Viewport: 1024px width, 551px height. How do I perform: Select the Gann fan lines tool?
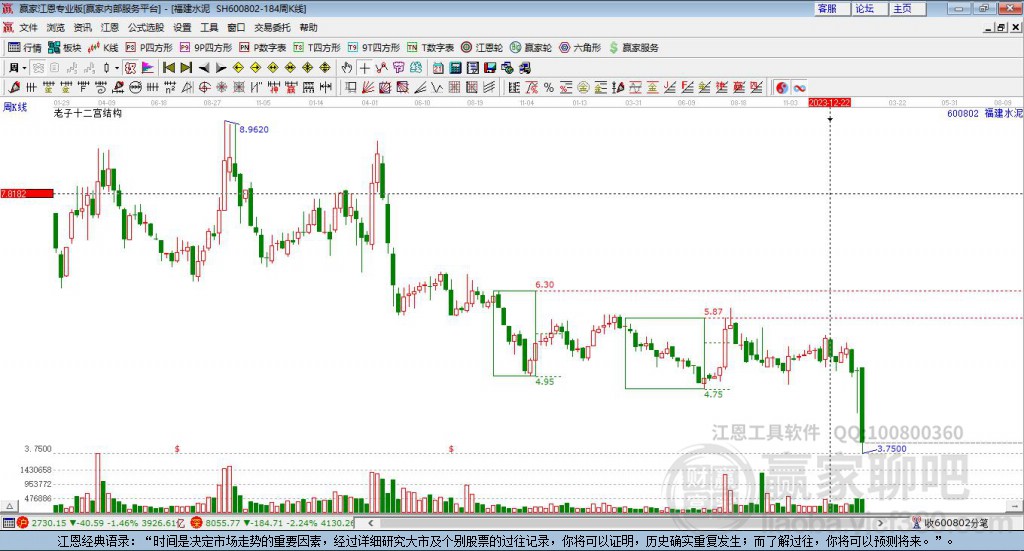click(x=368, y=87)
